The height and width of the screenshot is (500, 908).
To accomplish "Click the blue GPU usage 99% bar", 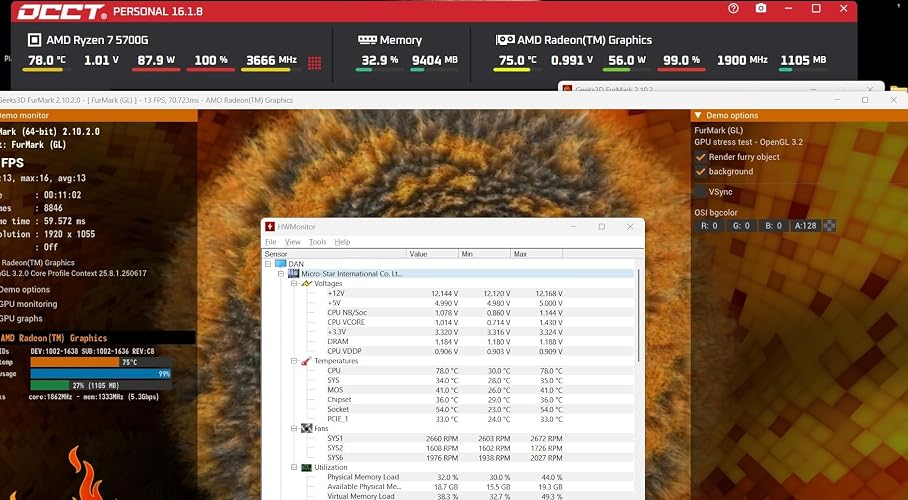I will coord(101,374).
